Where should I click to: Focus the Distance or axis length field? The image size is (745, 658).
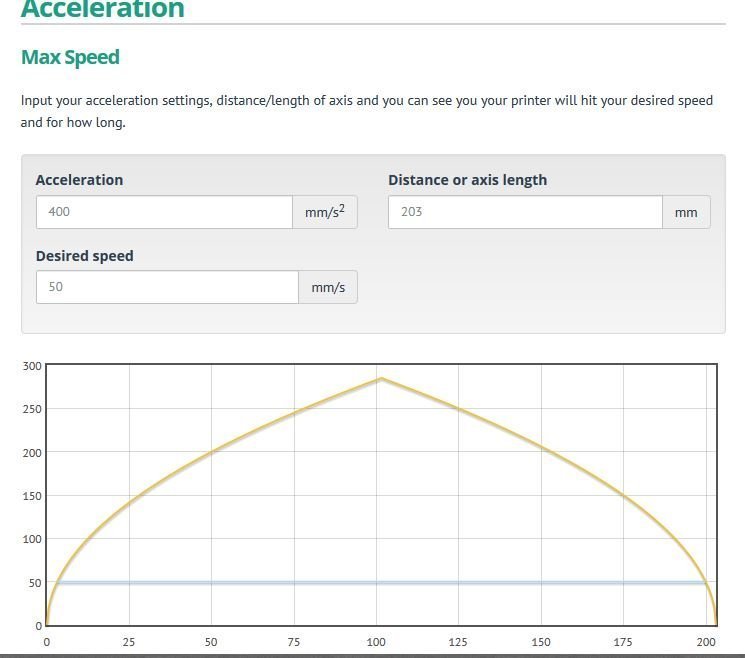click(x=524, y=212)
